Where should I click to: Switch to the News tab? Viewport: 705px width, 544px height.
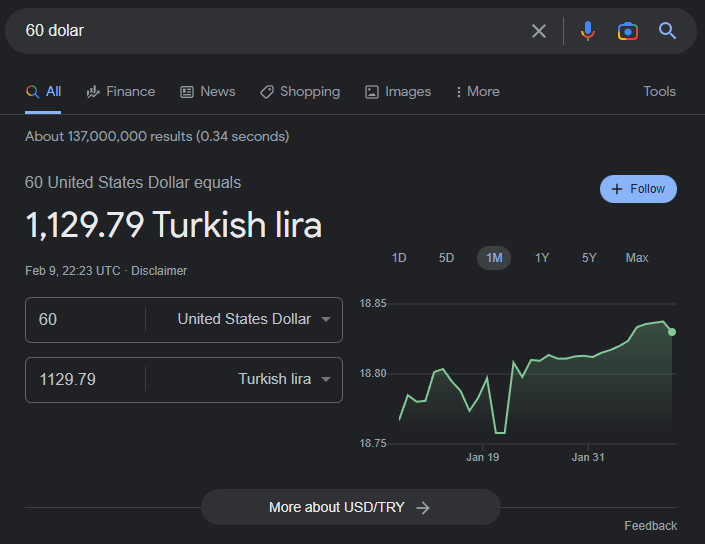tap(208, 92)
